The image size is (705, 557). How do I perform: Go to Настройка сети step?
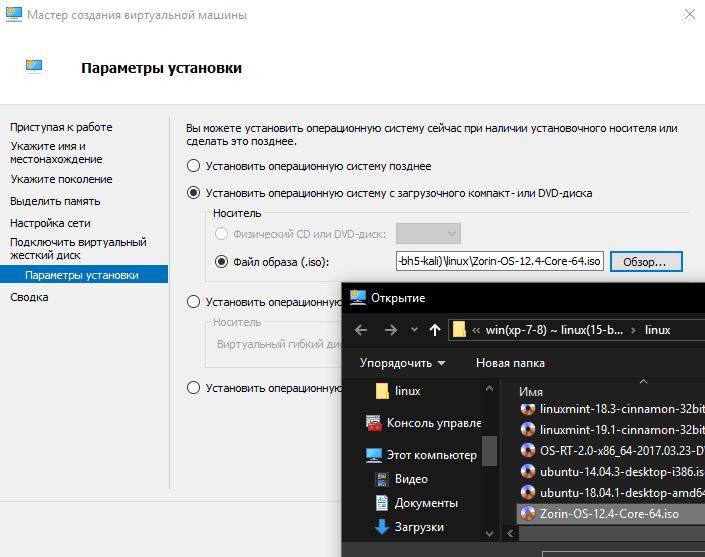click(50, 223)
